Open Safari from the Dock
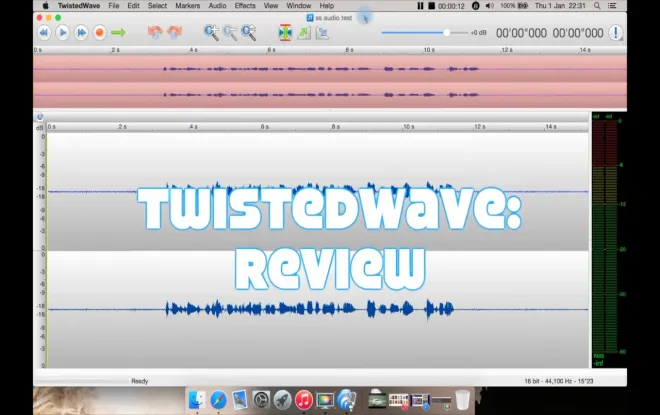 [x=218, y=399]
